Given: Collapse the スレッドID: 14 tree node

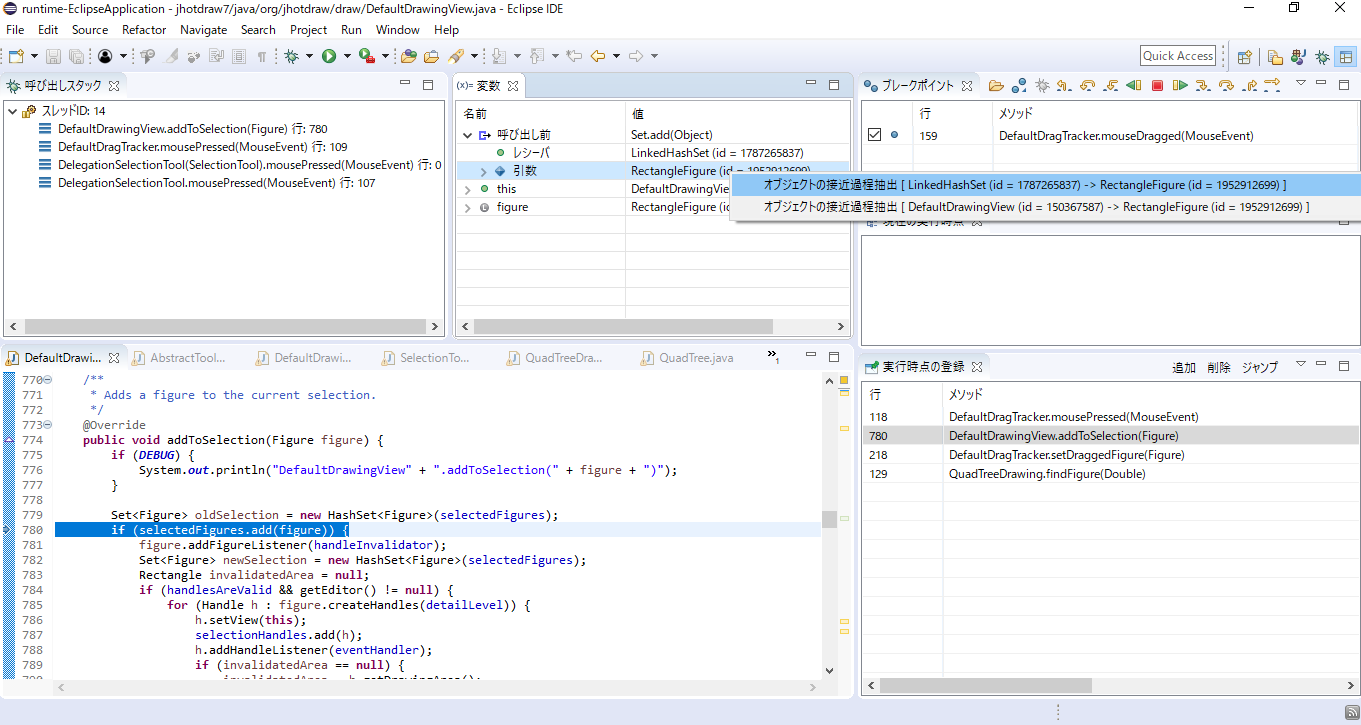Looking at the screenshot, I should coord(12,111).
